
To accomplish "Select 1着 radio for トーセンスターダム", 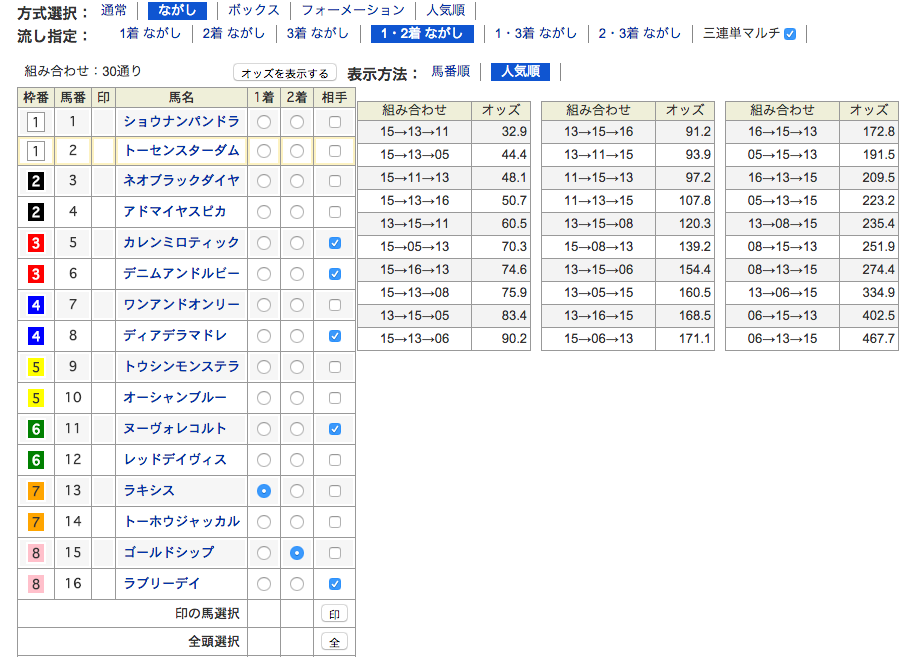I will pyautogui.click(x=264, y=151).
